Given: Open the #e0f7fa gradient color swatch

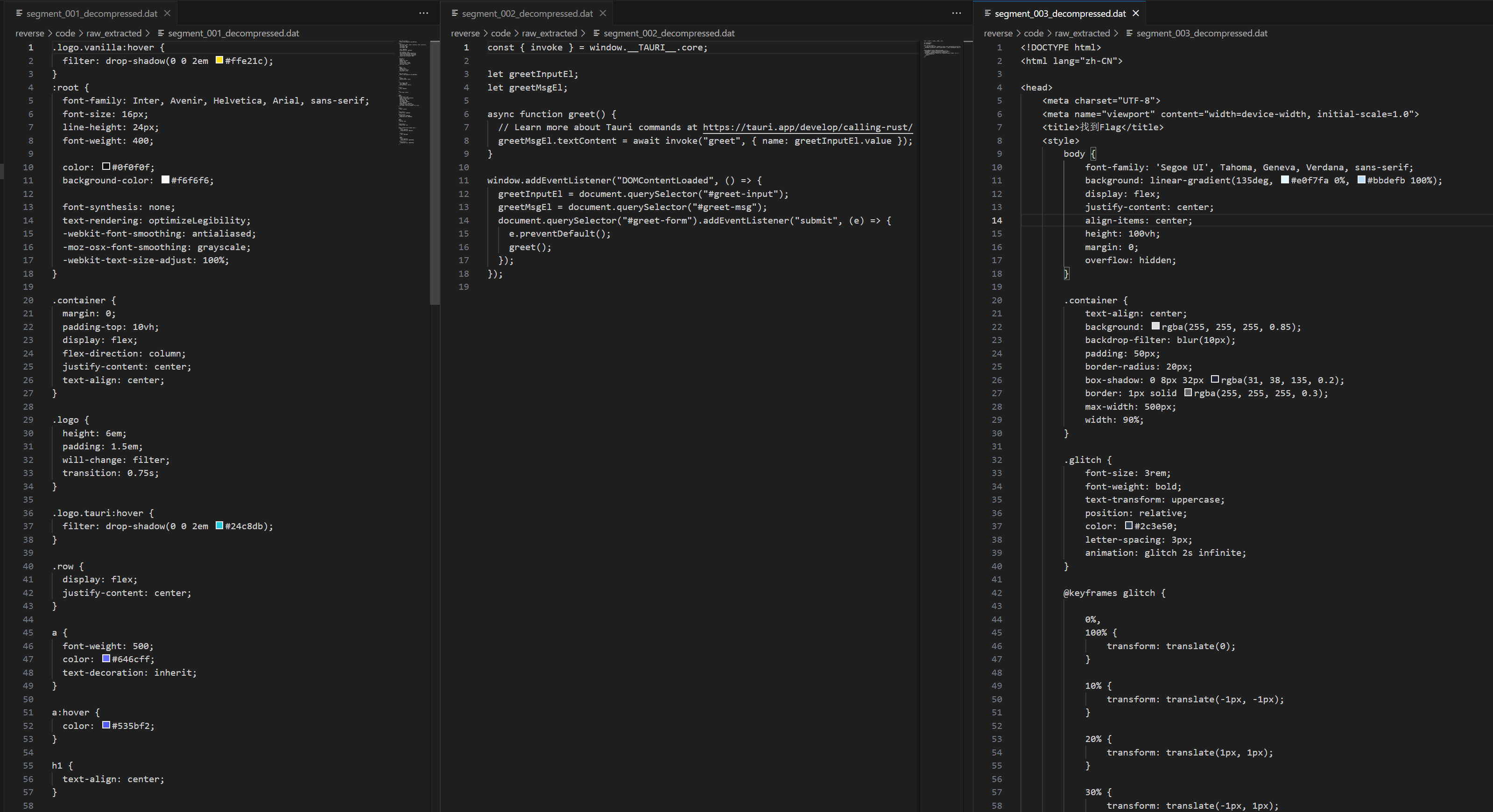Looking at the screenshot, I should pyautogui.click(x=1284, y=180).
